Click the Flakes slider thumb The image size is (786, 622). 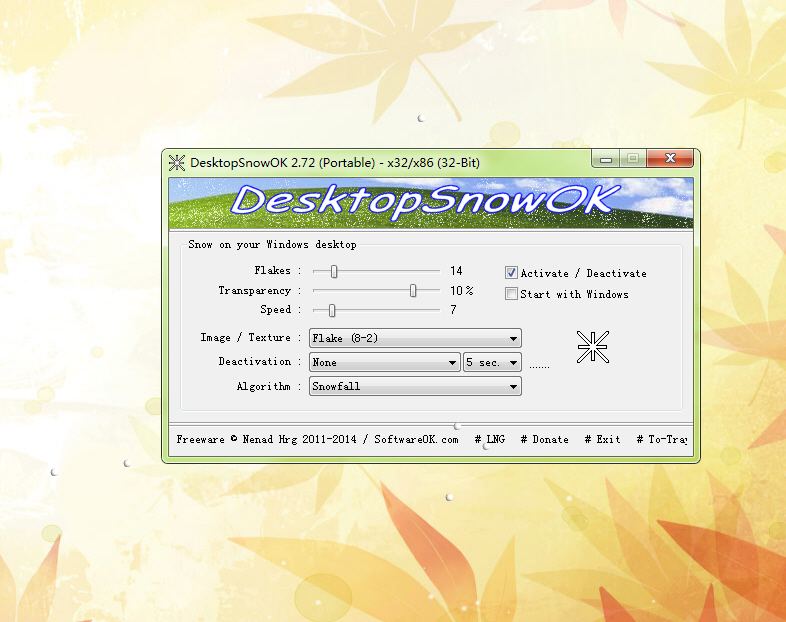pyautogui.click(x=334, y=271)
